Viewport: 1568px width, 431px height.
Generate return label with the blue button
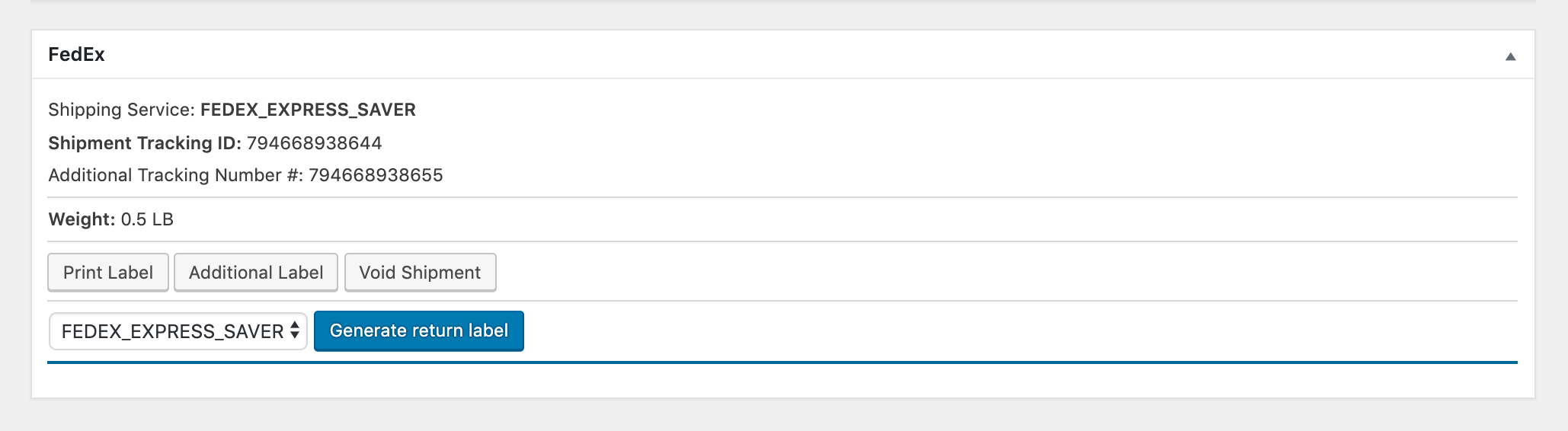click(419, 330)
